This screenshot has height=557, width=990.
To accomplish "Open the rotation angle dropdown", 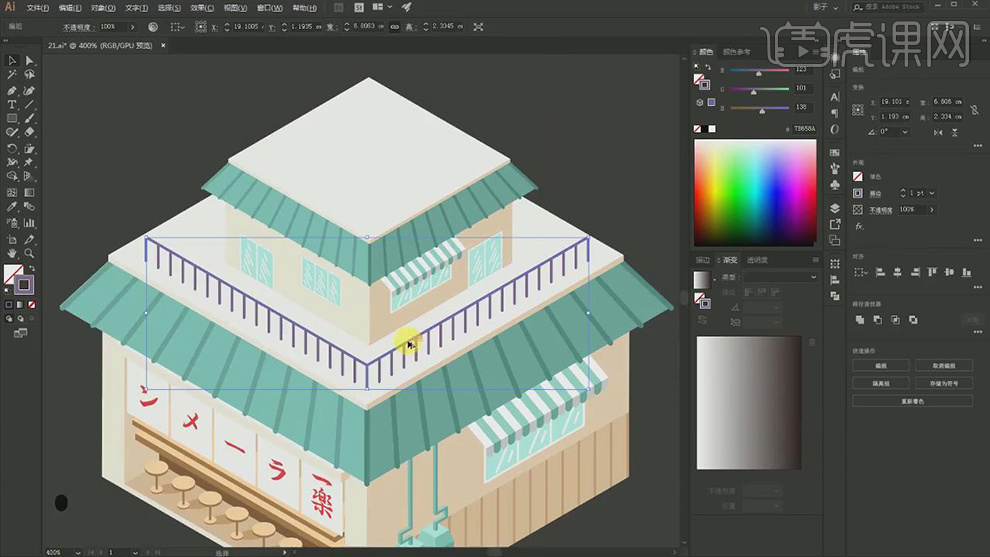I will pyautogui.click(x=906, y=132).
